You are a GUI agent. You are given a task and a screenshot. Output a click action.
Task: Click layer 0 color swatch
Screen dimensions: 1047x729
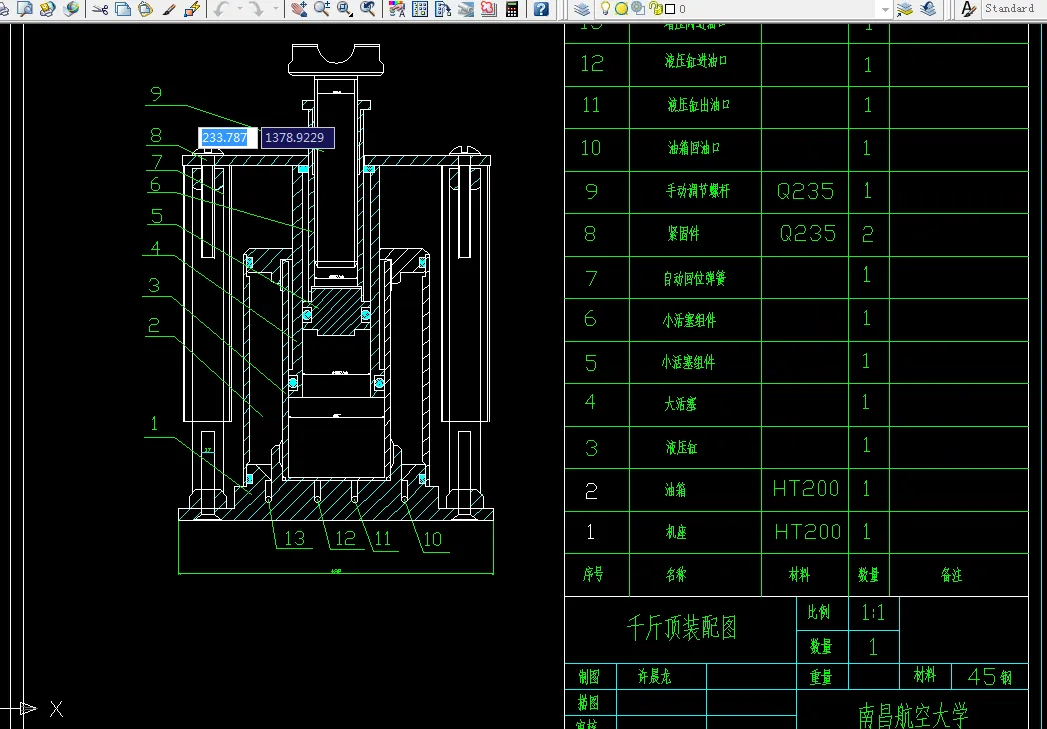click(670, 9)
